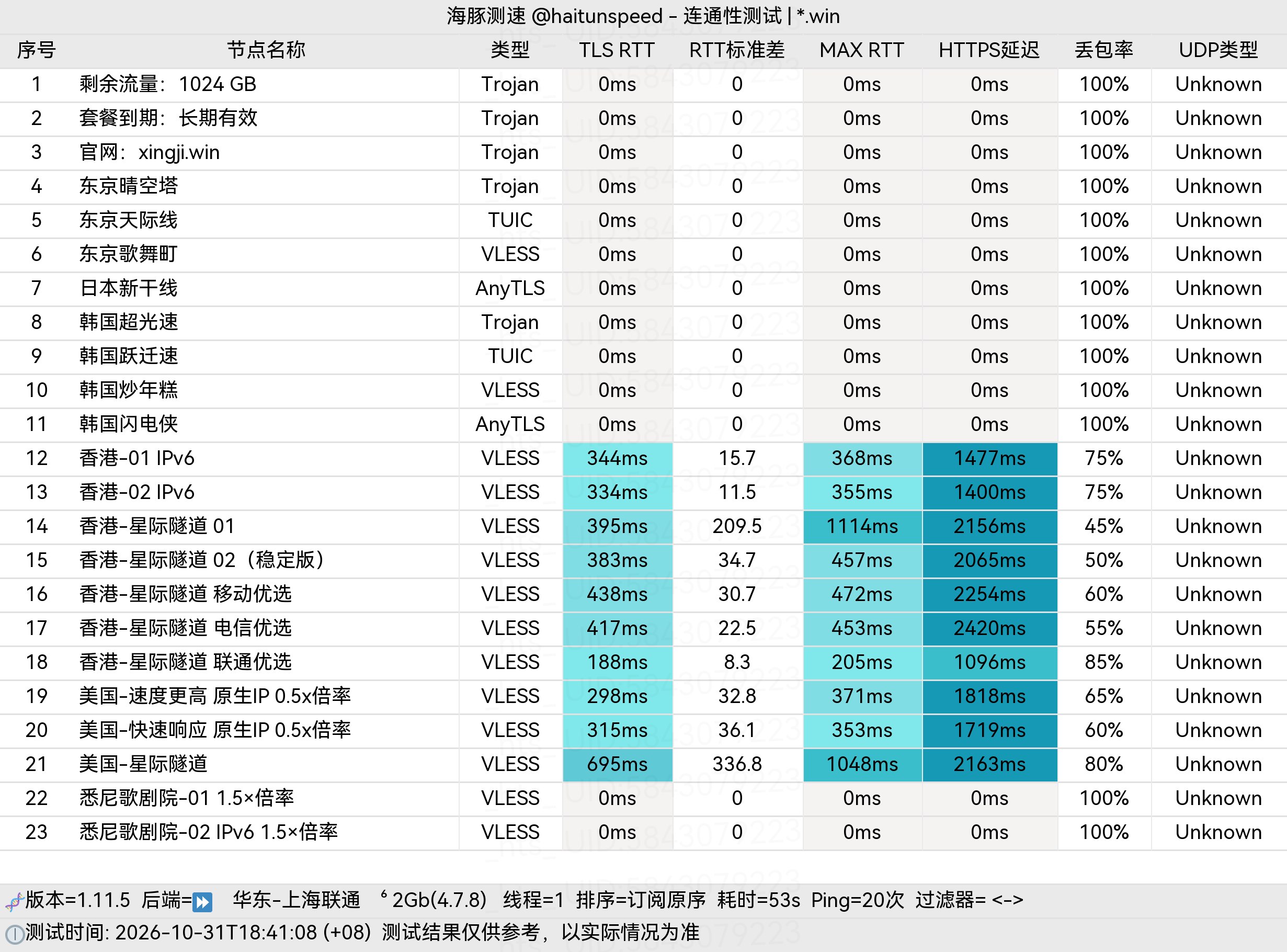This screenshot has height=952, width=1287.
Task: Select 悉尼歌剧院-01 1.5×倍率 node name
Action: point(187,798)
